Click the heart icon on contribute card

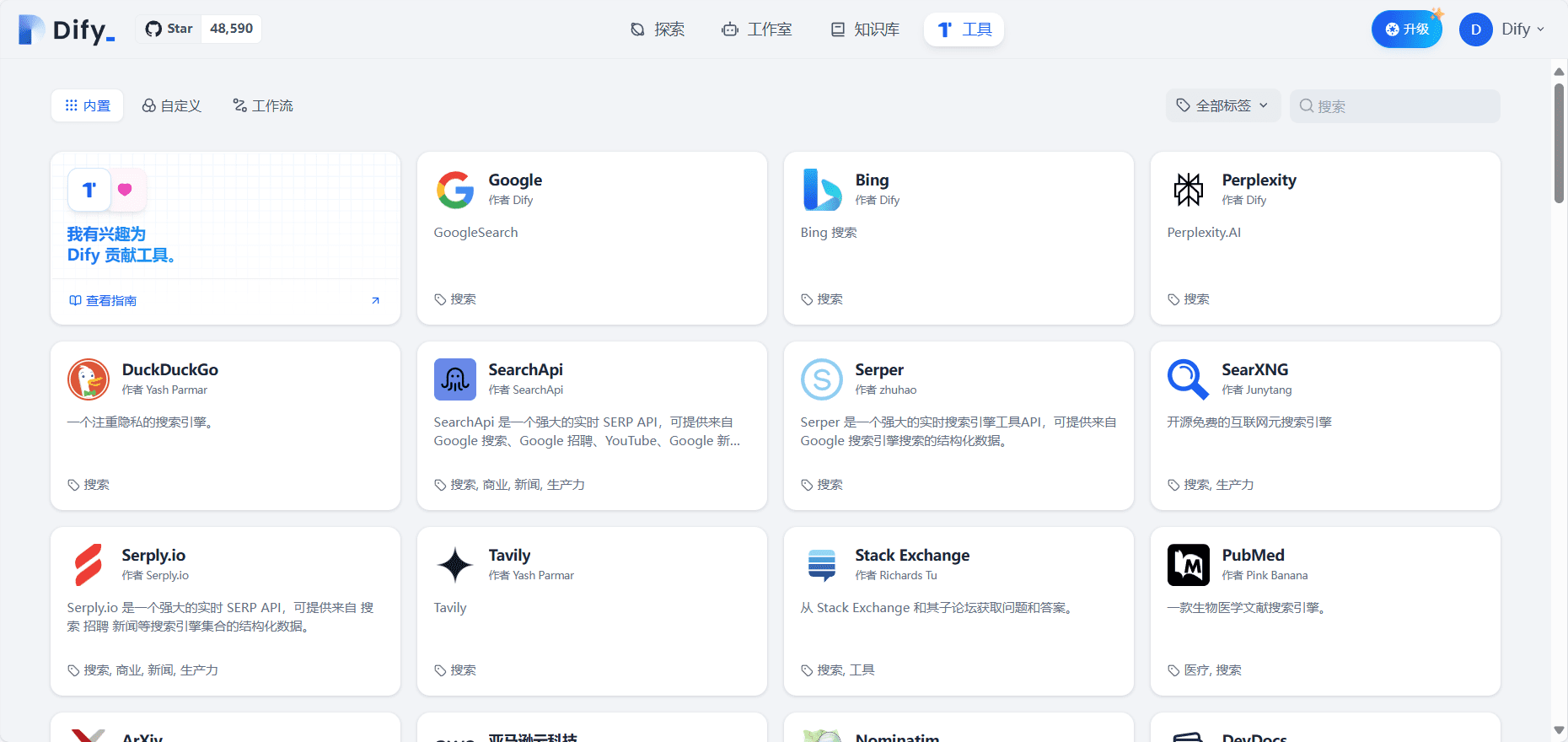pyautogui.click(x=125, y=190)
